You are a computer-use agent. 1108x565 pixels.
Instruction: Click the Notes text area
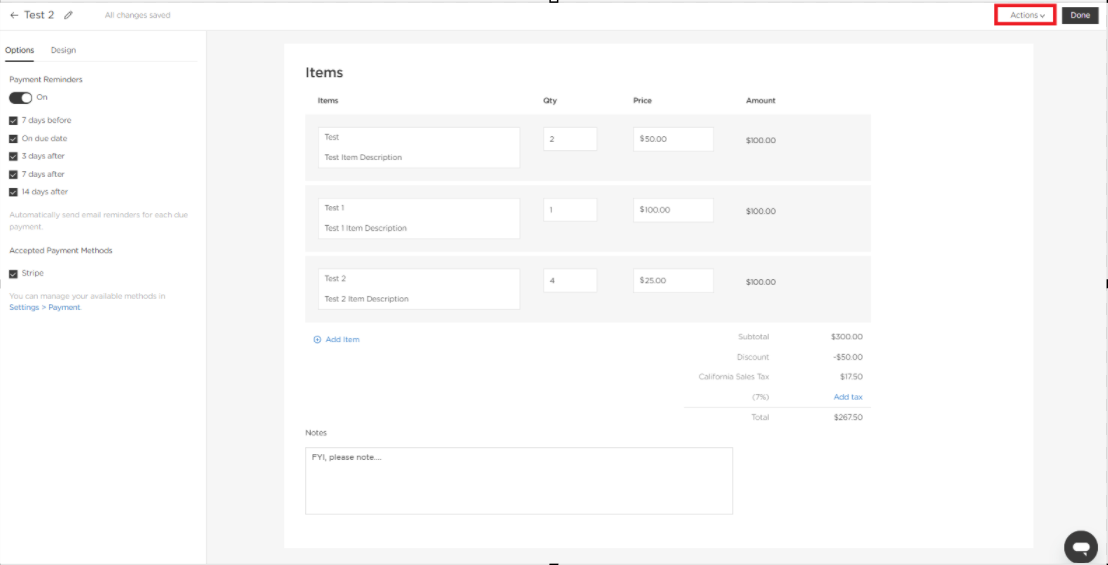[x=519, y=481]
